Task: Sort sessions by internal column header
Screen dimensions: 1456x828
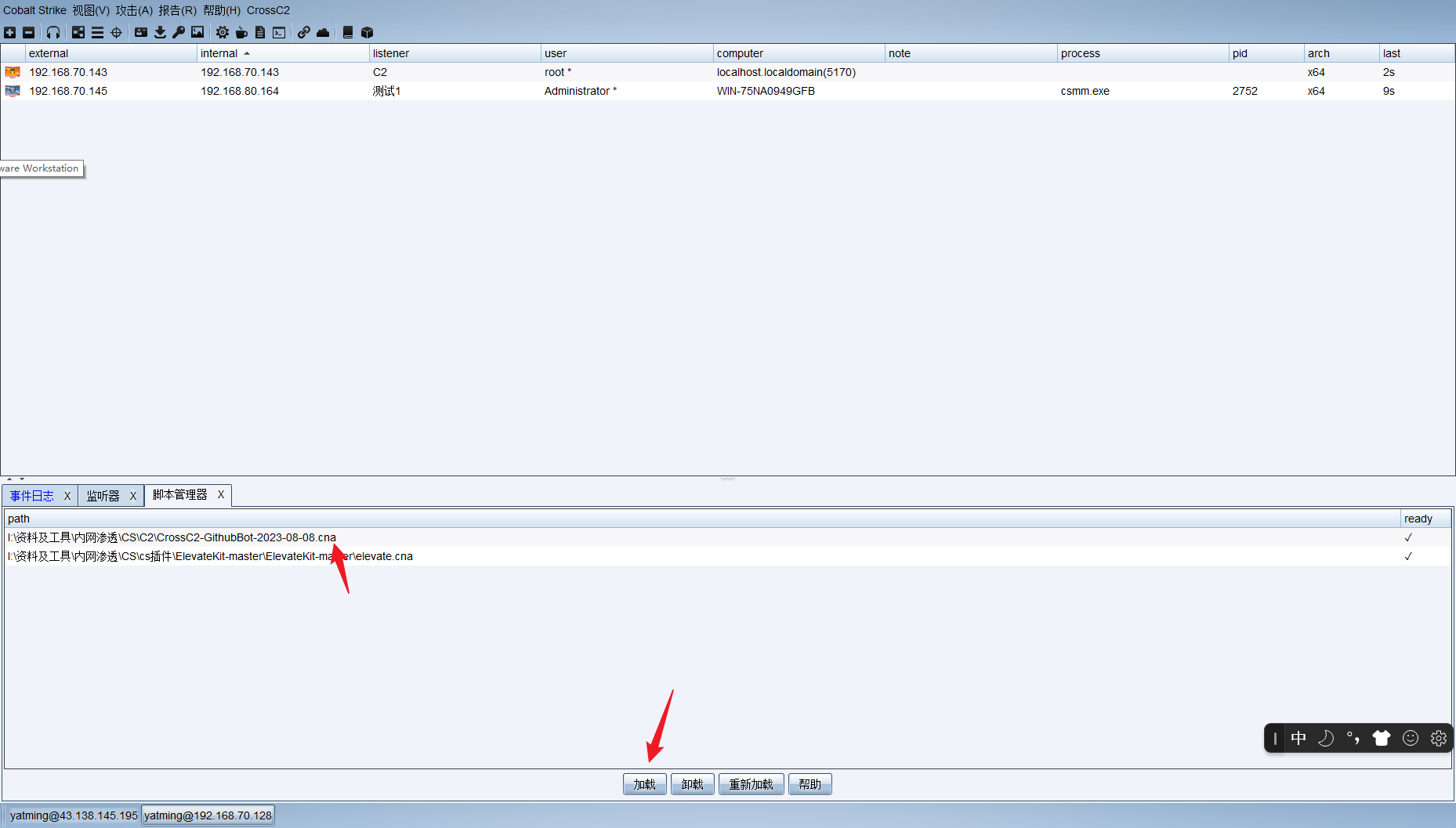Action: pos(283,53)
